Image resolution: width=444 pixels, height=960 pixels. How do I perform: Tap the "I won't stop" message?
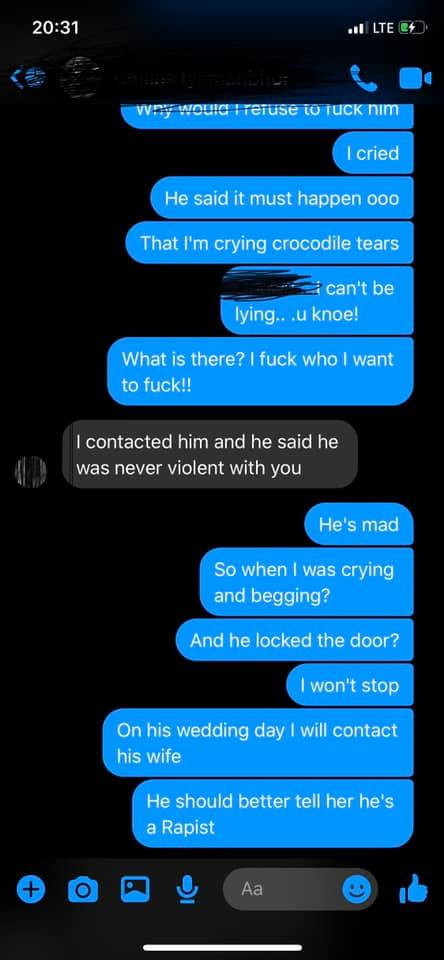pyautogui.click(x=350, y=685)
